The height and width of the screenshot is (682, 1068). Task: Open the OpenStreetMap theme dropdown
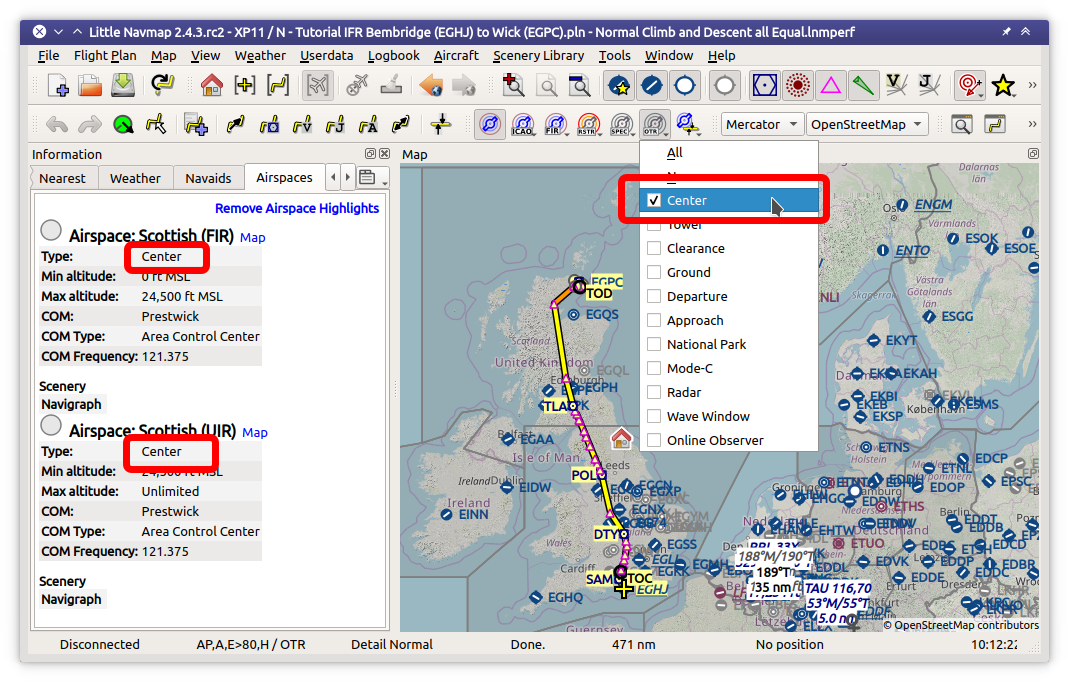click(x=866, y=125)
